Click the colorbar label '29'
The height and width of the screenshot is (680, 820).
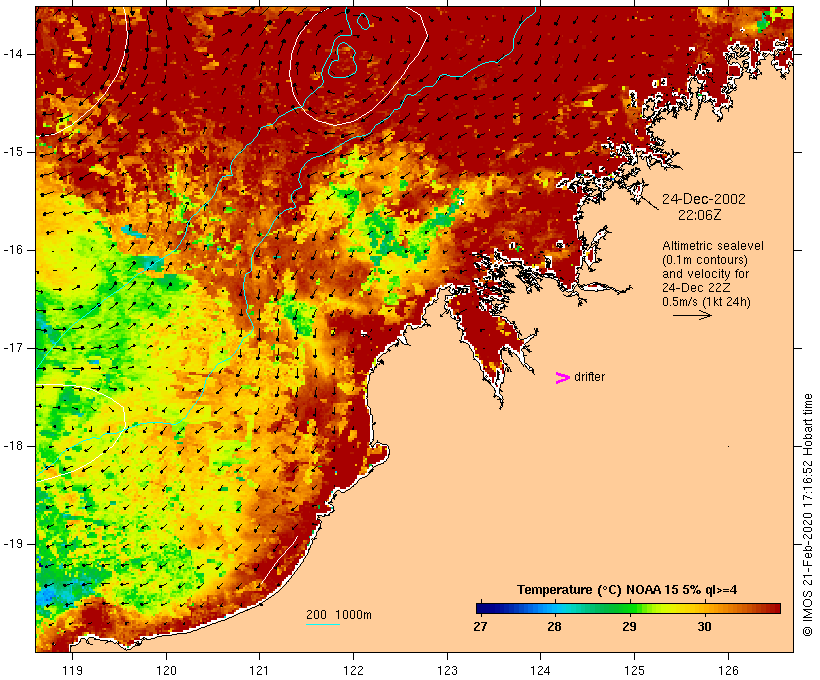pyautogui.click(x=629, y=626)
